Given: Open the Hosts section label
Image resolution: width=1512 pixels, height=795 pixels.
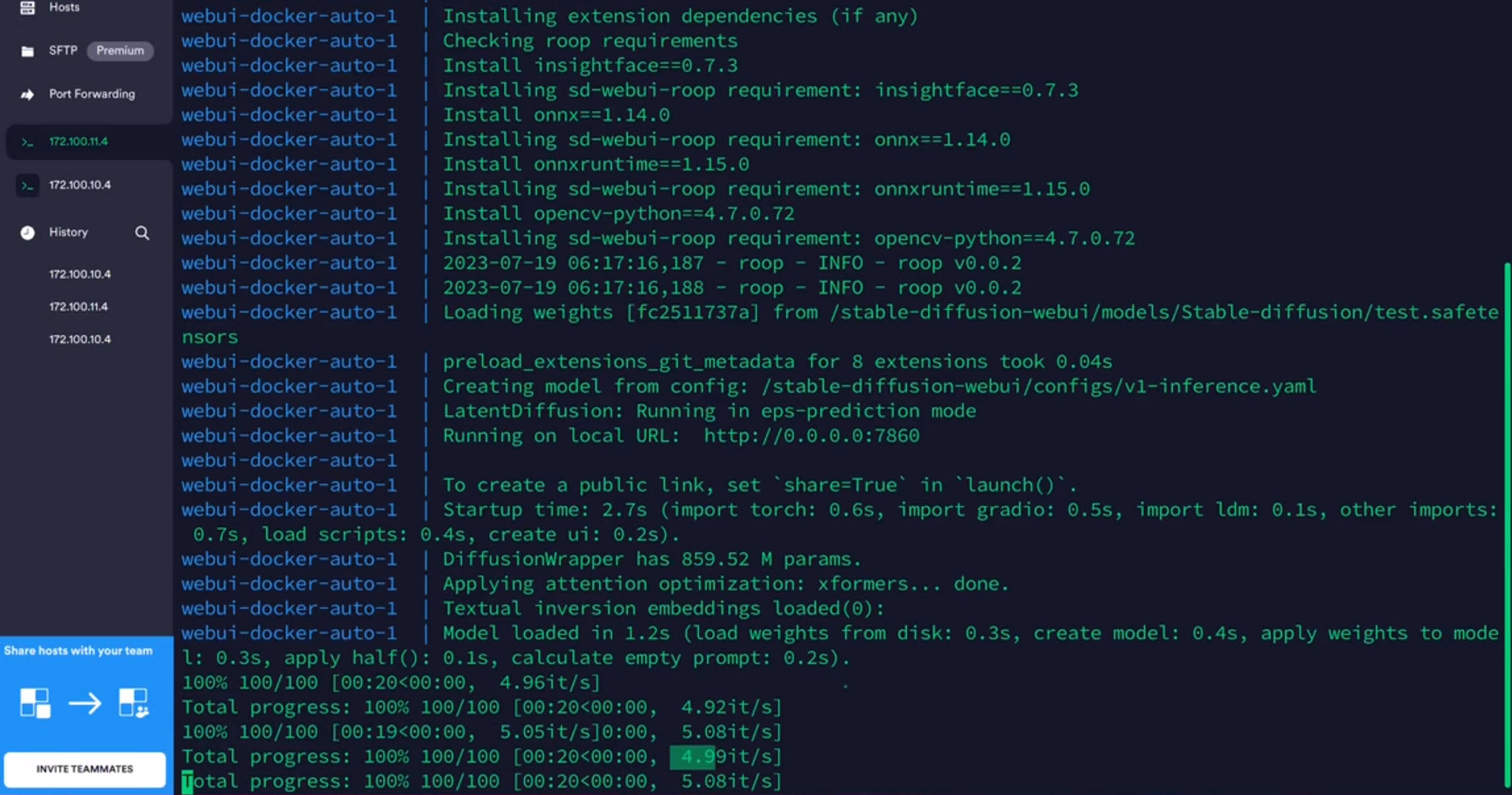Looking at the screenshot, I should 65,7.
